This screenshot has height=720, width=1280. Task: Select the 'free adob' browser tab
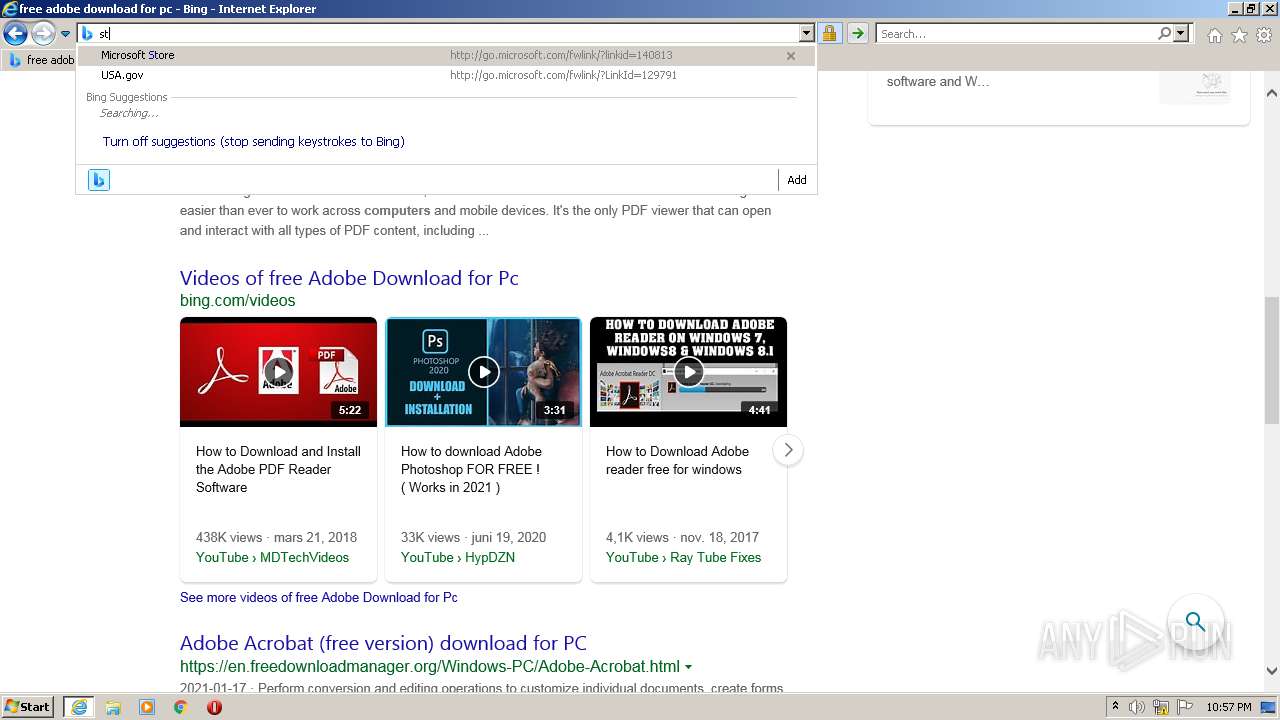[40, 60]
